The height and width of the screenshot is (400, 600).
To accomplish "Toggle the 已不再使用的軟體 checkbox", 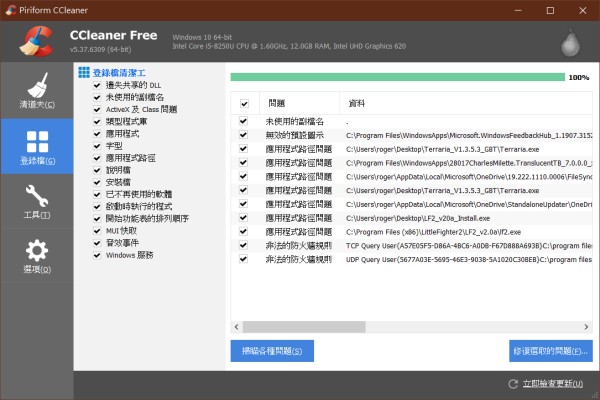I will pos(97,194).
